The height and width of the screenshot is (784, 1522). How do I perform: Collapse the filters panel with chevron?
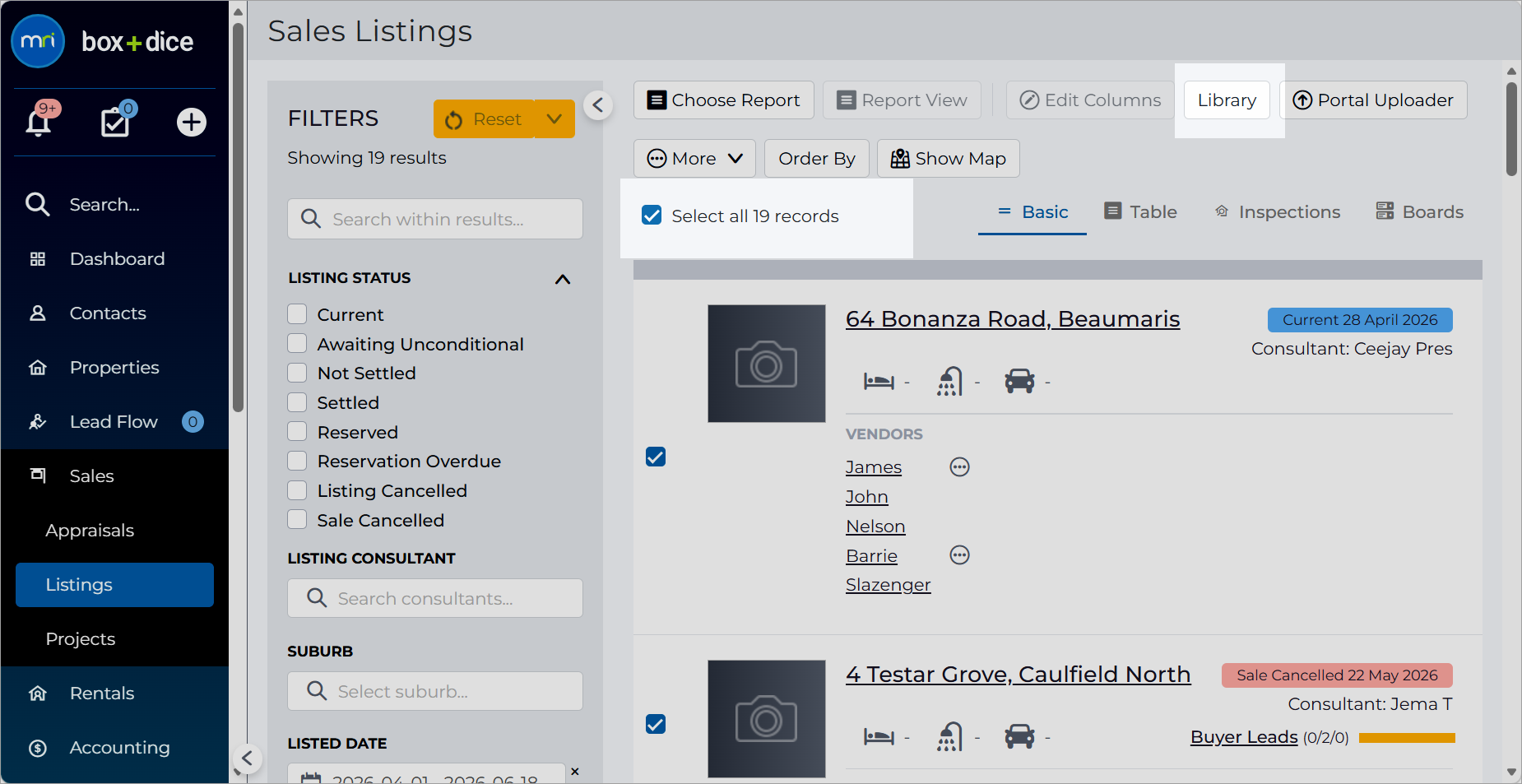click(x=598, y=105)
